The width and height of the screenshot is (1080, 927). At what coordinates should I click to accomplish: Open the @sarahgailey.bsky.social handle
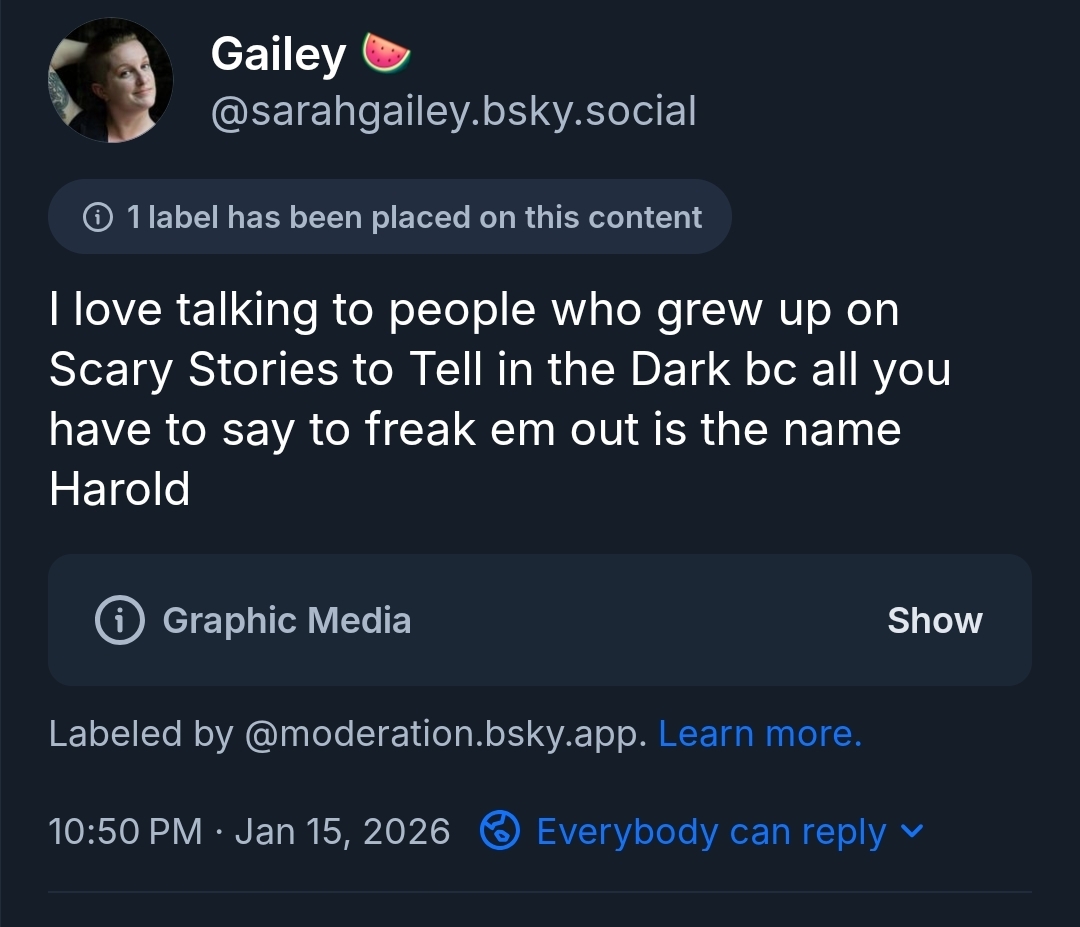[x=453, y=111]
